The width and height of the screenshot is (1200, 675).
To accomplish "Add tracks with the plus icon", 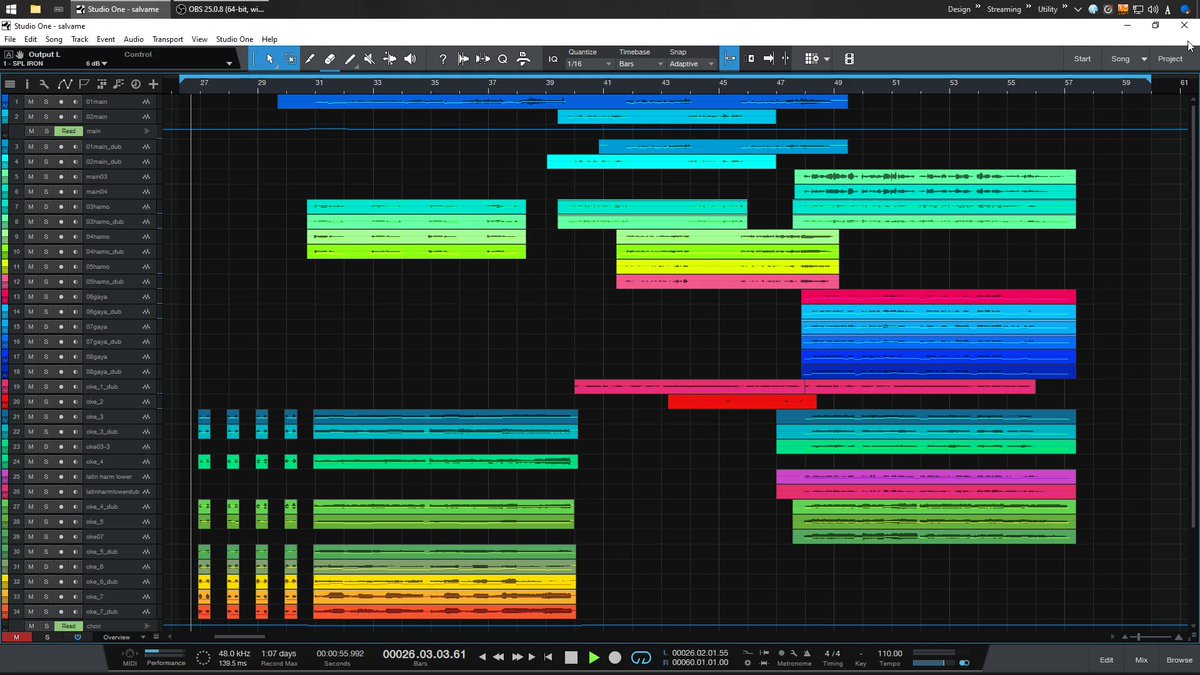I will (153, 84).
